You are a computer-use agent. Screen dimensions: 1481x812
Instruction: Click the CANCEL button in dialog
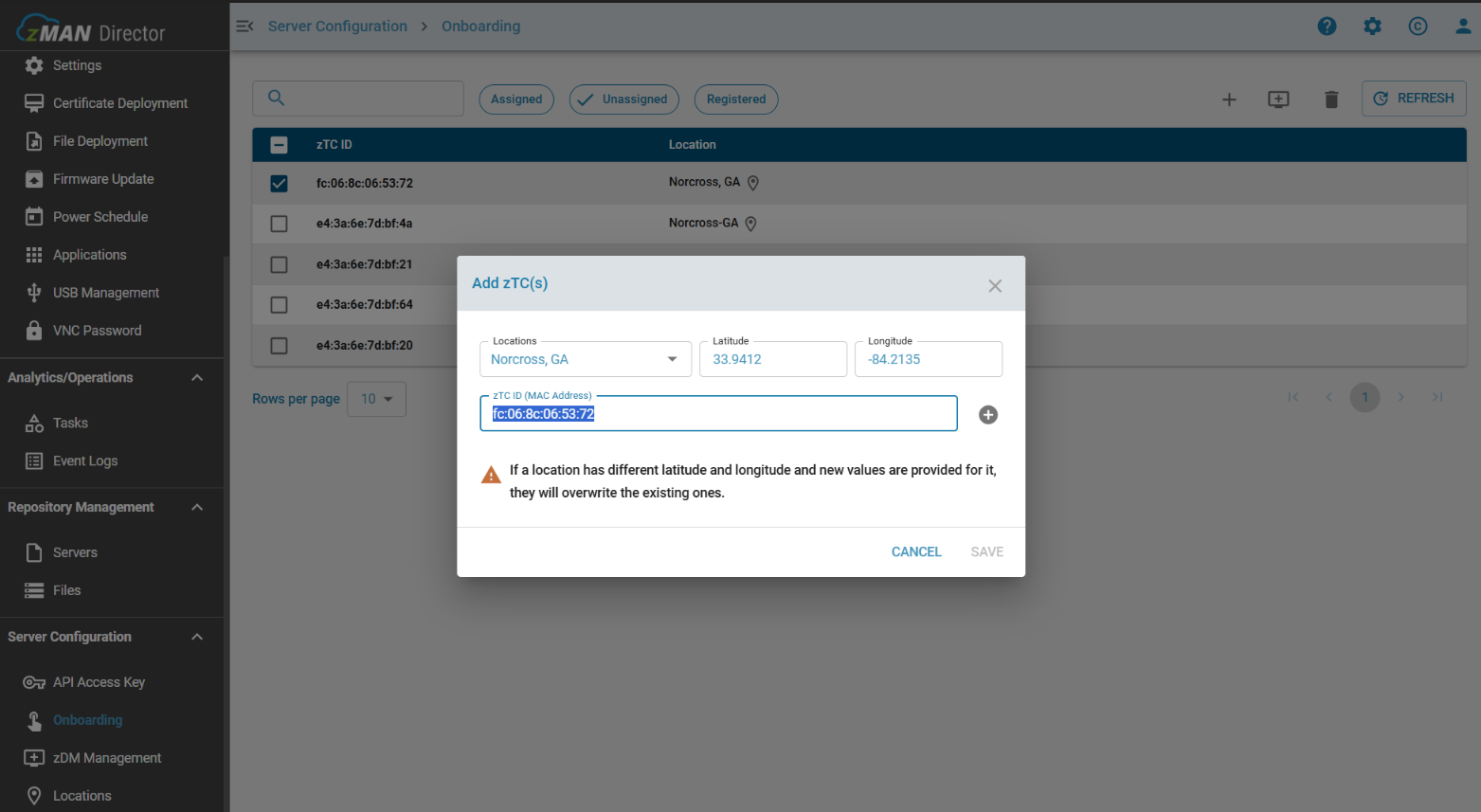(x=915, y=551)
